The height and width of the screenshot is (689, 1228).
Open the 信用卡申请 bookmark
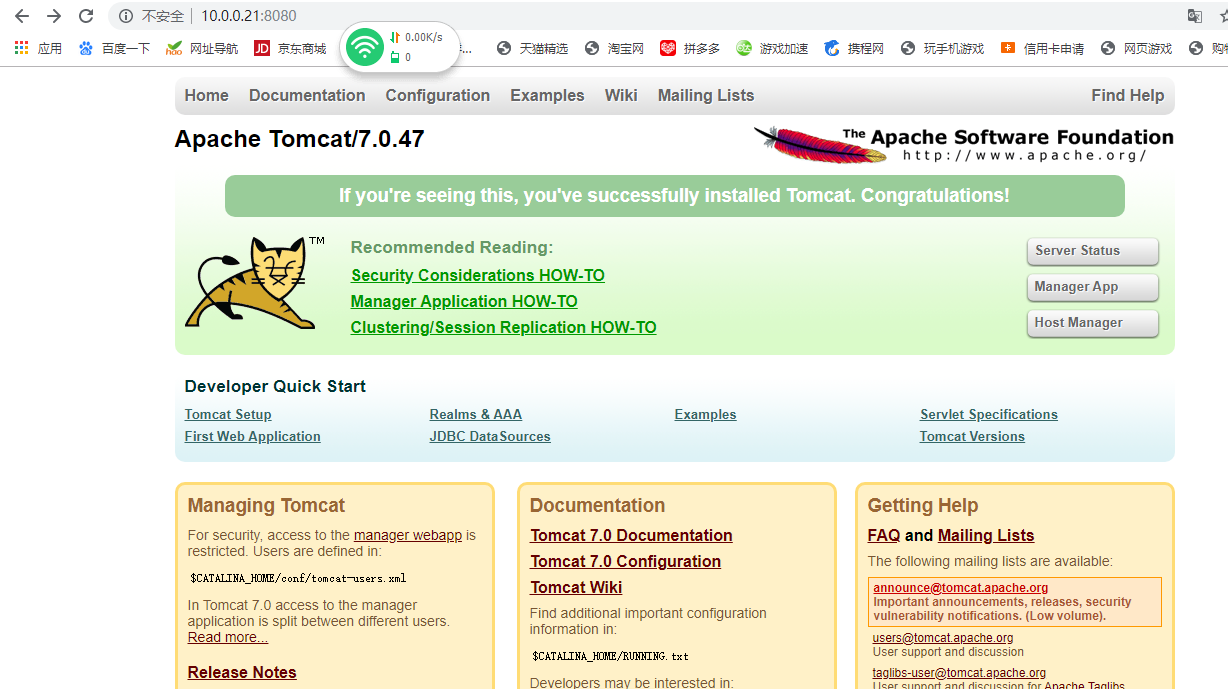coord(1042,48)
